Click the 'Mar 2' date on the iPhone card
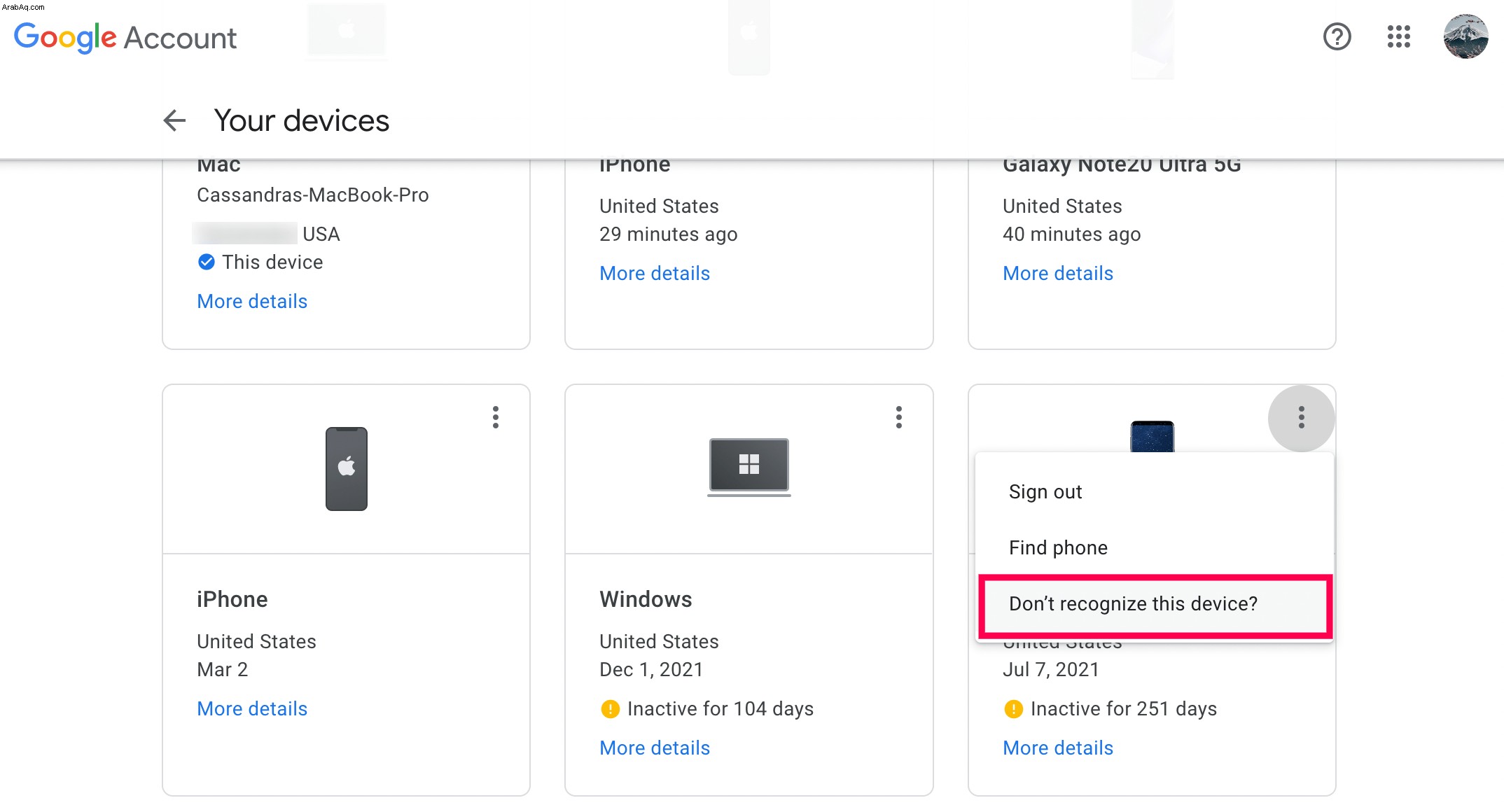 [223, 669]
